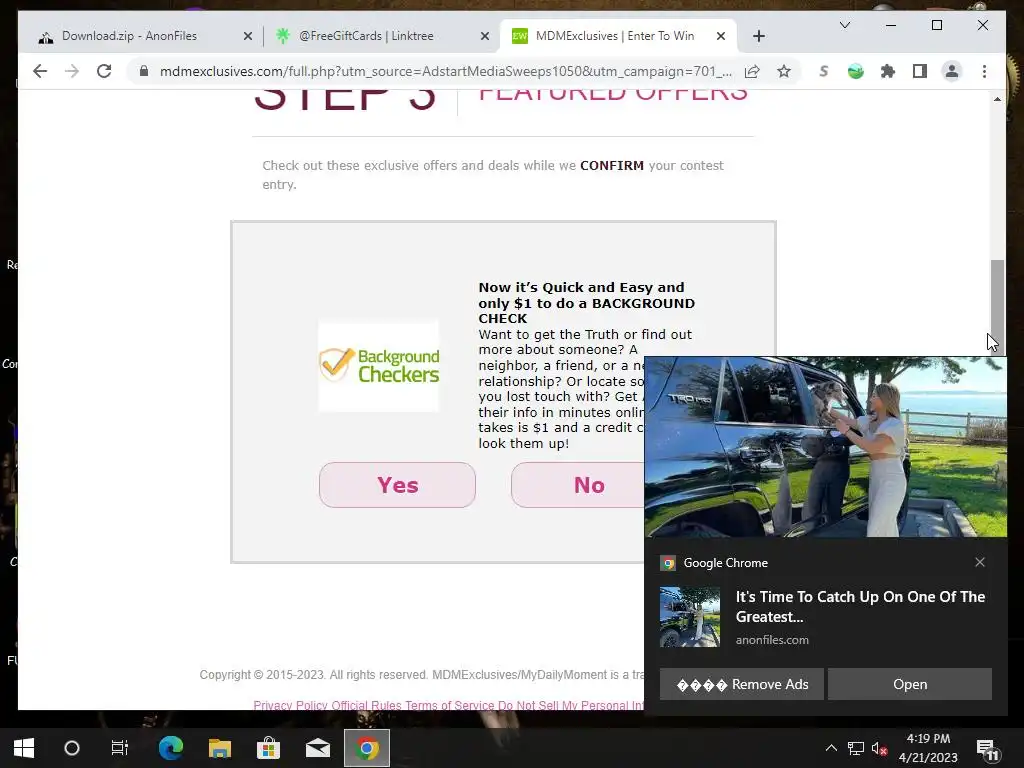Open the S extension in the toolbar
Viewport: 1024px width, 768px height.
click(x=824, y=71)
